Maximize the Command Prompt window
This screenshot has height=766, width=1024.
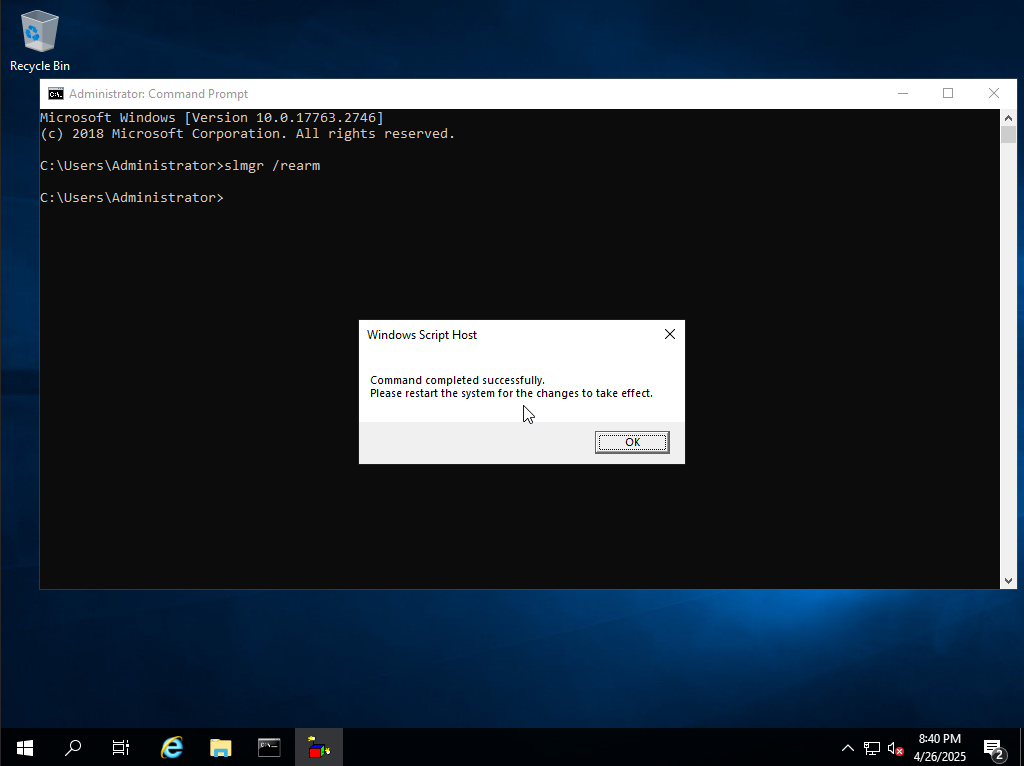pos(948,93)
